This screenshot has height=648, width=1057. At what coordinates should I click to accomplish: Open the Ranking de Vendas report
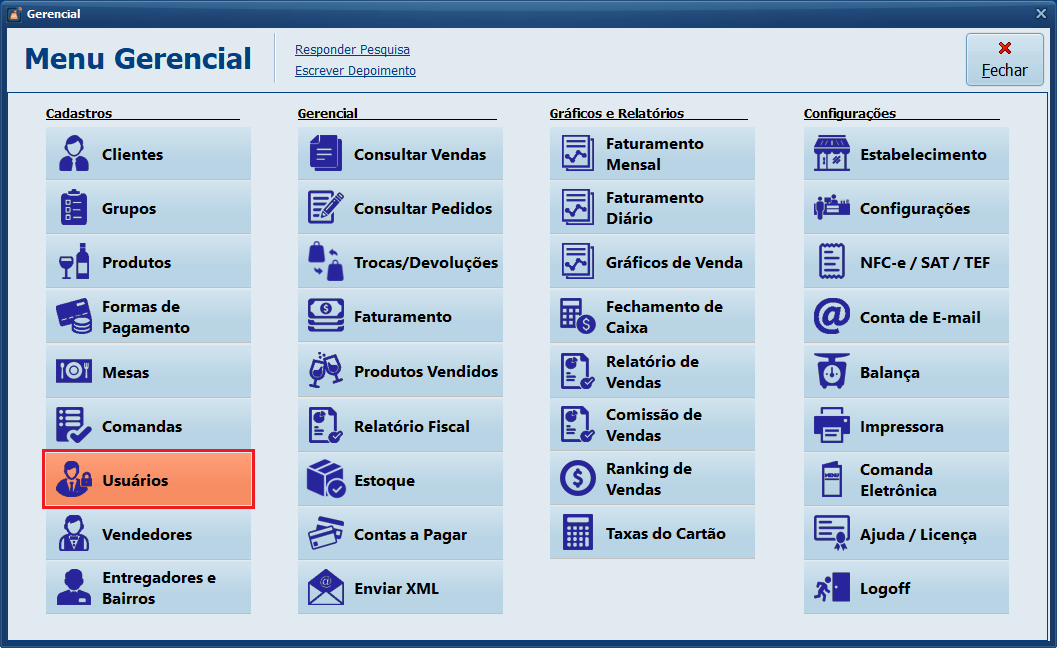coord(652,479)
